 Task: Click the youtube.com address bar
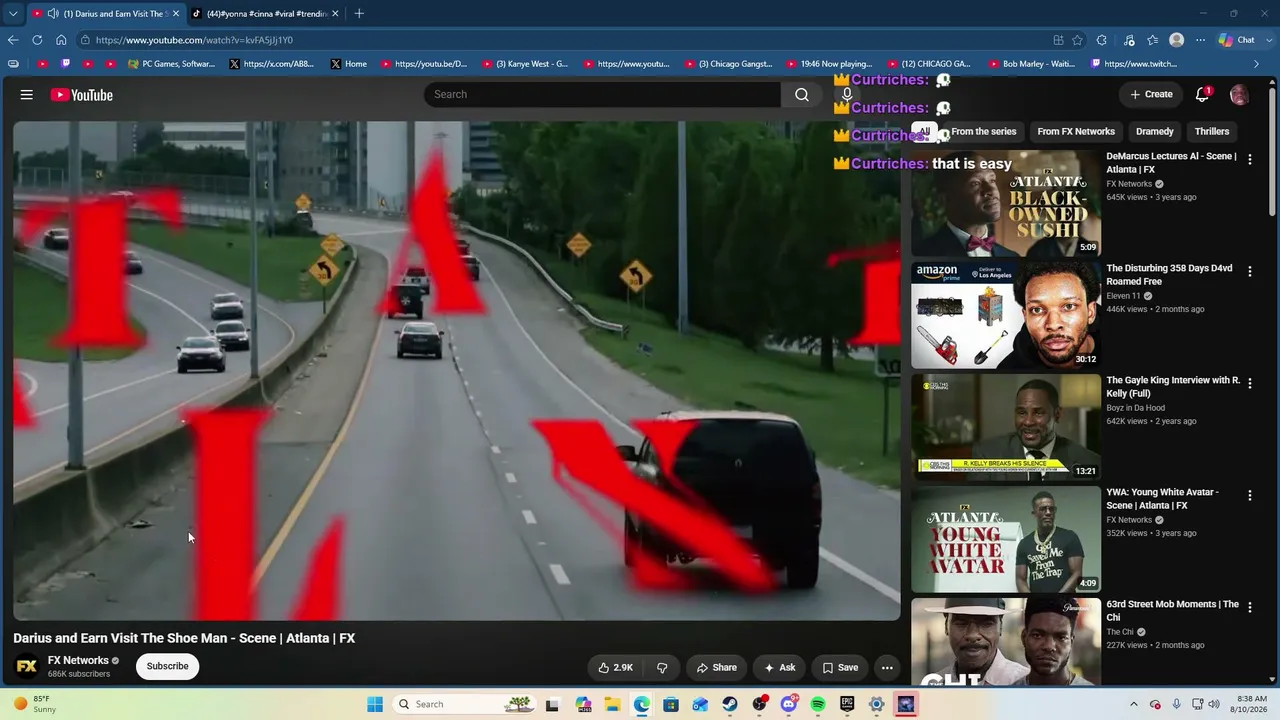(x=560, y=40)
